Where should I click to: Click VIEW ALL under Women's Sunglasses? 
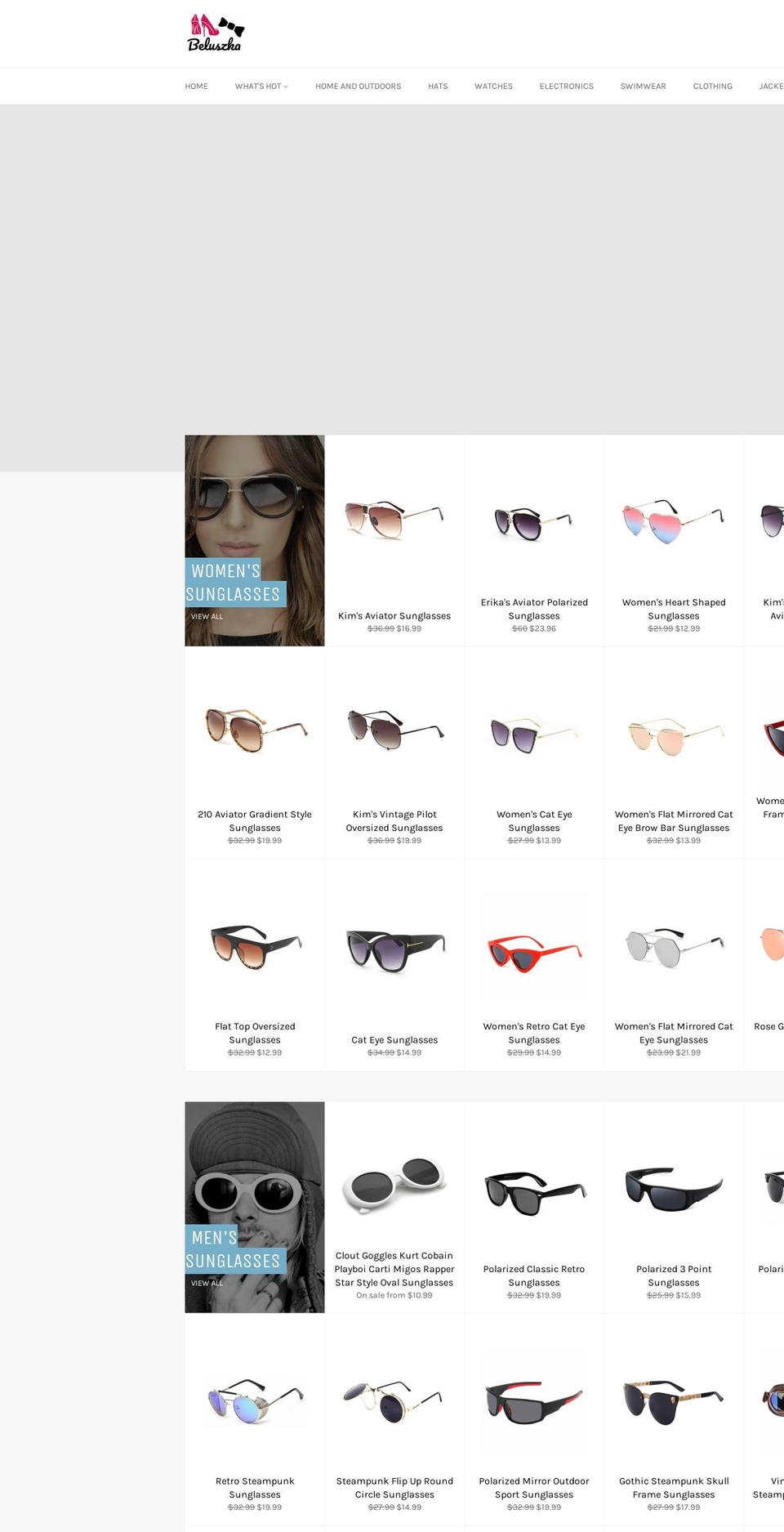(207, 617)
